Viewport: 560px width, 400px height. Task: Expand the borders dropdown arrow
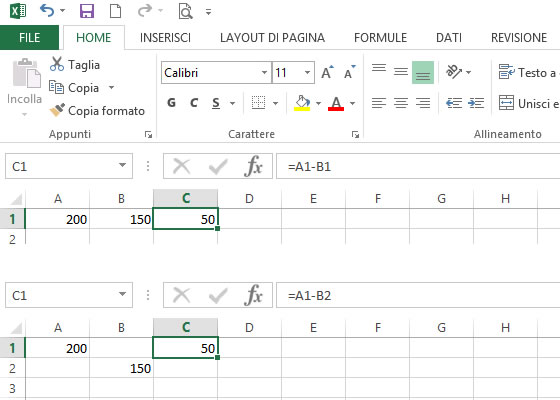(275, 104)
